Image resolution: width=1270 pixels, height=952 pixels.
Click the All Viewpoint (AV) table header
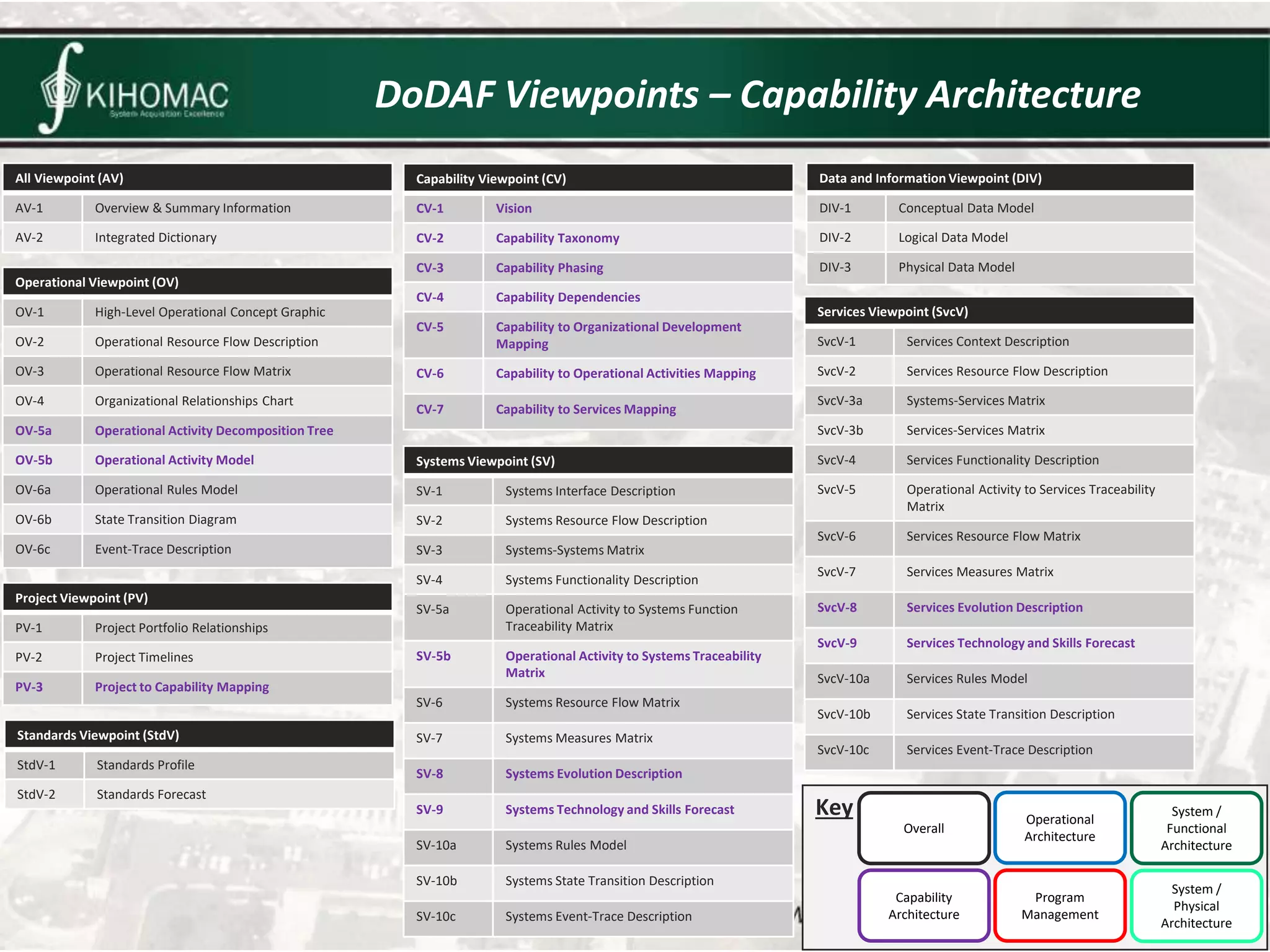click(x=197, y=178)
